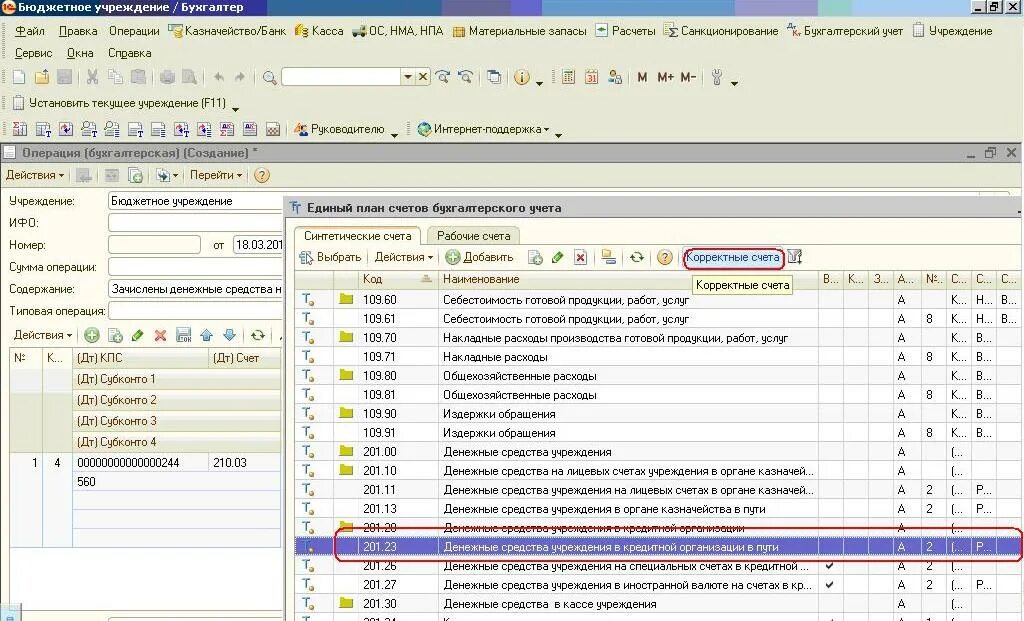Expand the arrow next to Установить текущее учреждение
Image resolution: width=1024 pixels, height=621 pixels.
[236, 108]
